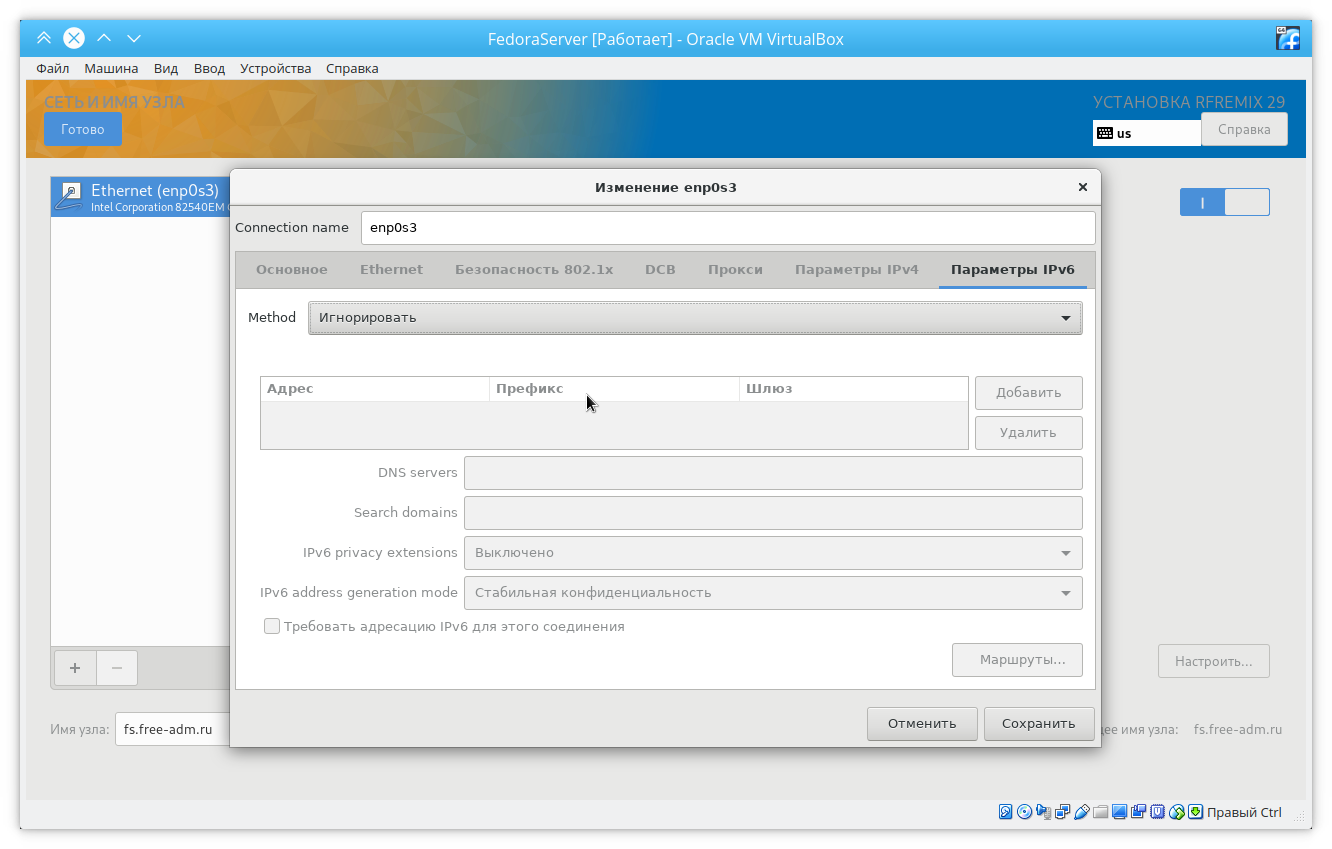Toggle the Ethernet connection on/off switch

pos(1224,202)
